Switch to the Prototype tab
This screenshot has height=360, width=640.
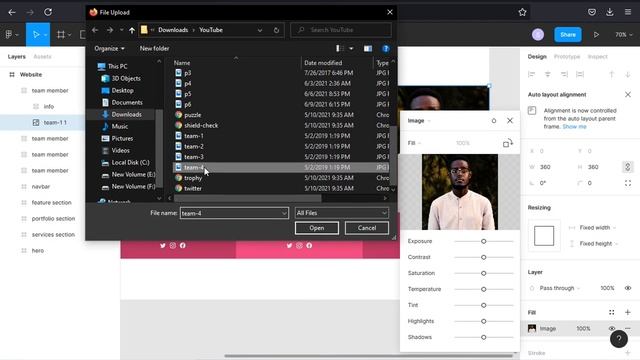[x=567, y=57]
